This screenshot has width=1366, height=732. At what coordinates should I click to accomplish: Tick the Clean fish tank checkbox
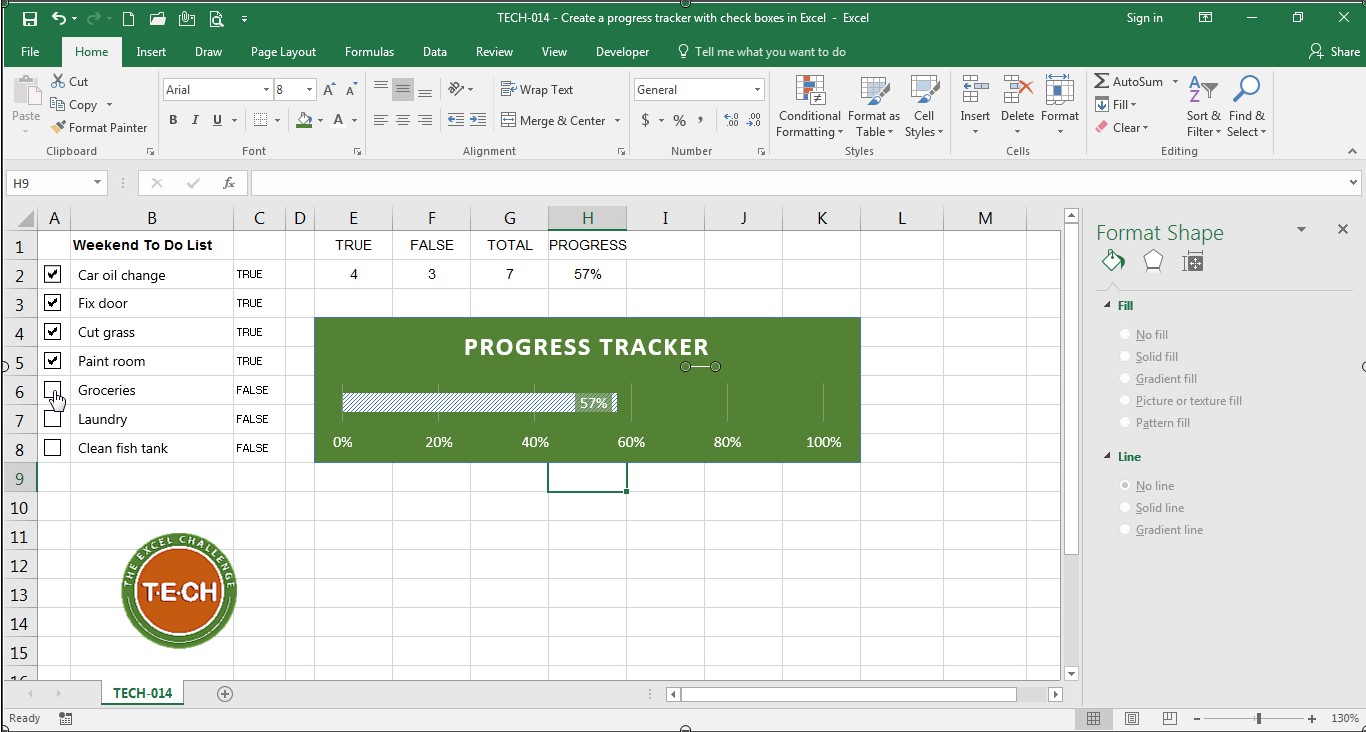(x=53, y=448)
